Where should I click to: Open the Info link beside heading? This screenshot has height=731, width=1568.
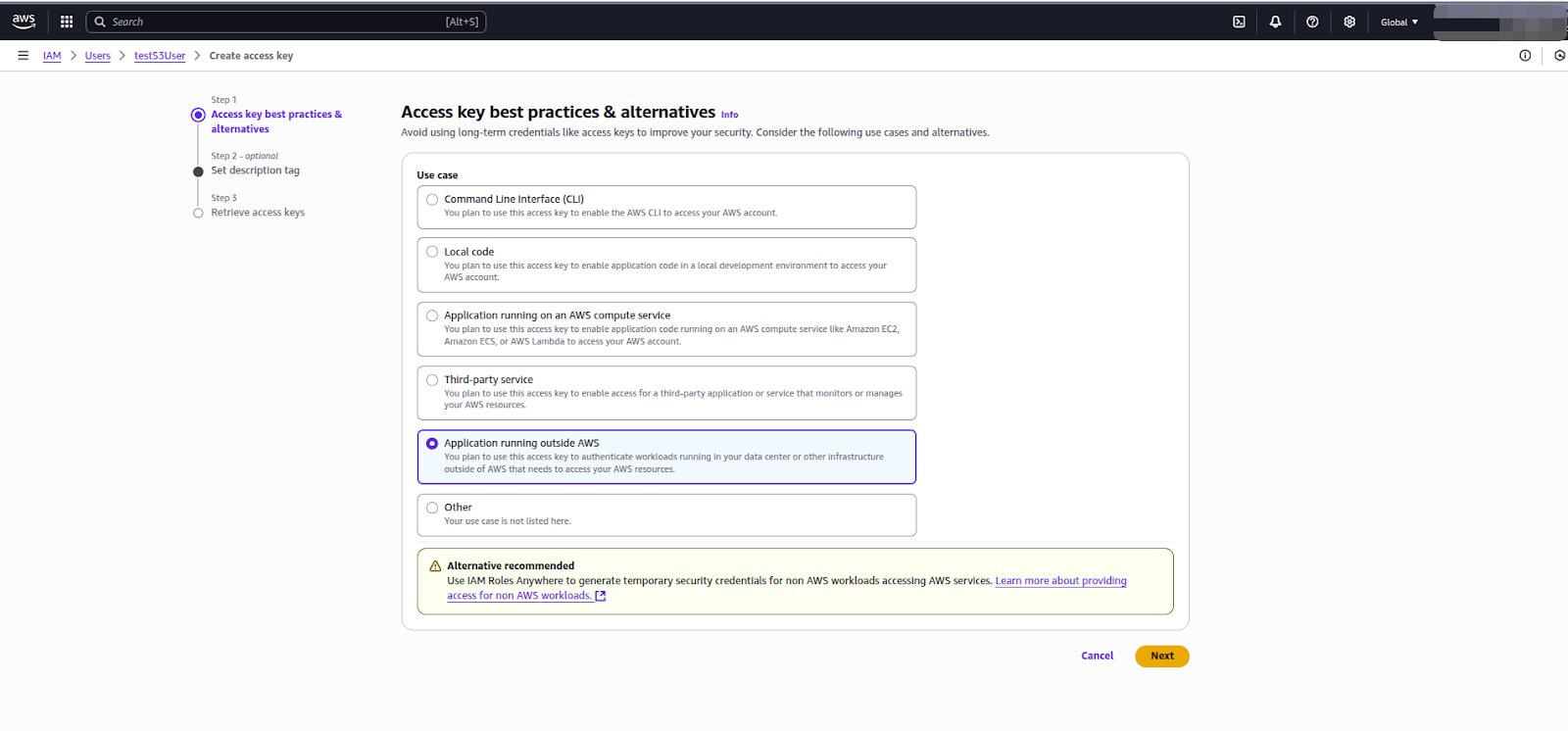point(729,115)
